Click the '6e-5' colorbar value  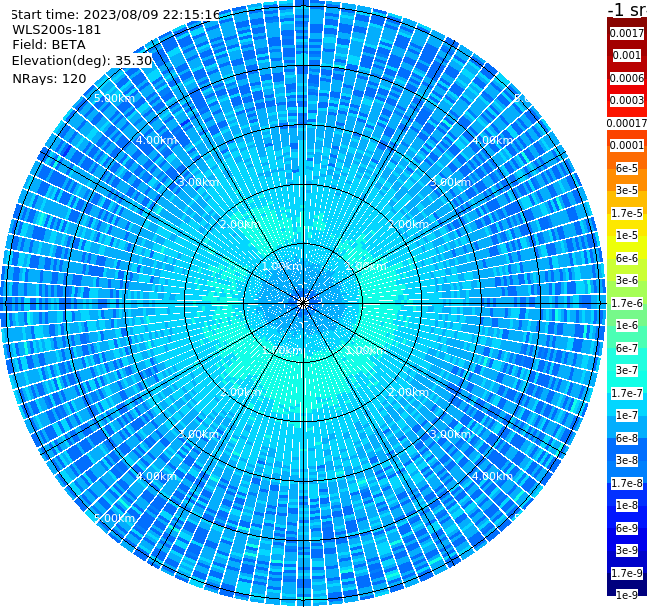tap(627, 168)
